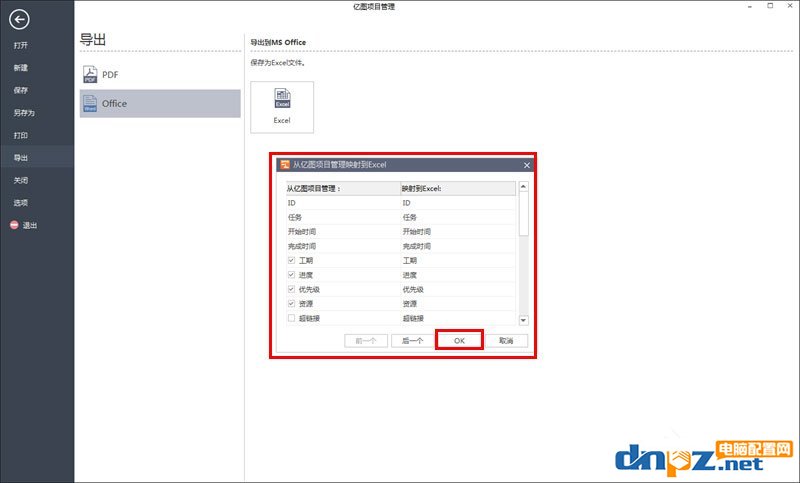This screenshot has height=483, width=800.
Task: Enable the 超链接 checkbox
Action: (291, 318)
